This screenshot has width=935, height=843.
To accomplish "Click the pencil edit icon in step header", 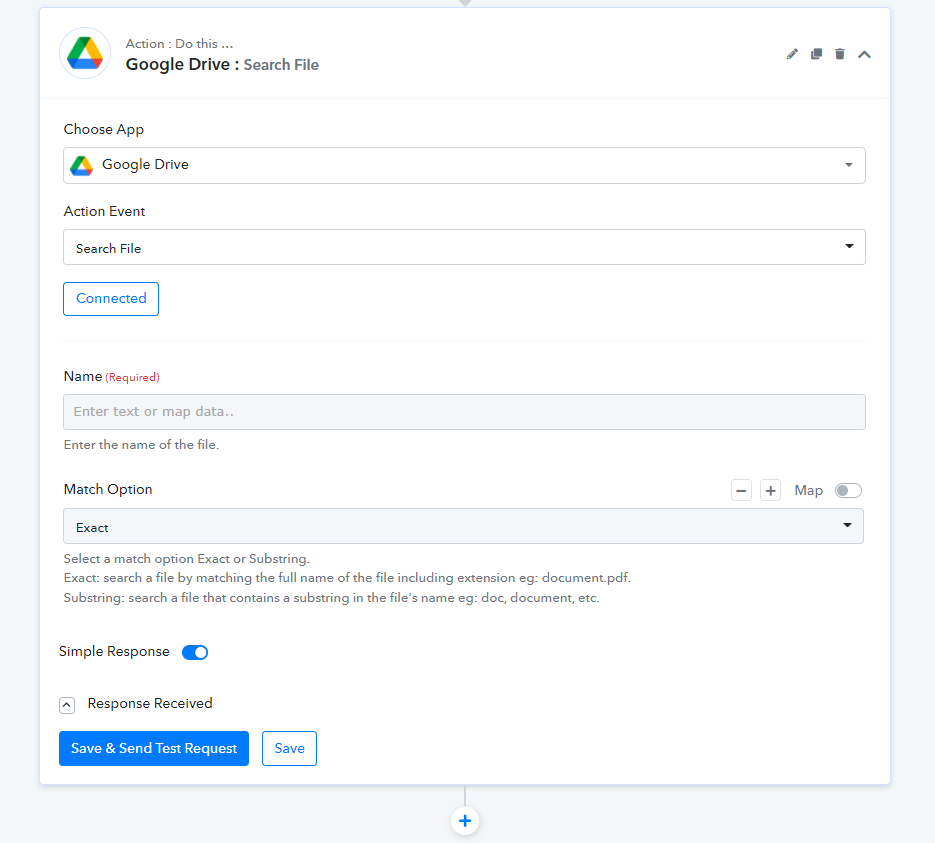I will 792,54.
